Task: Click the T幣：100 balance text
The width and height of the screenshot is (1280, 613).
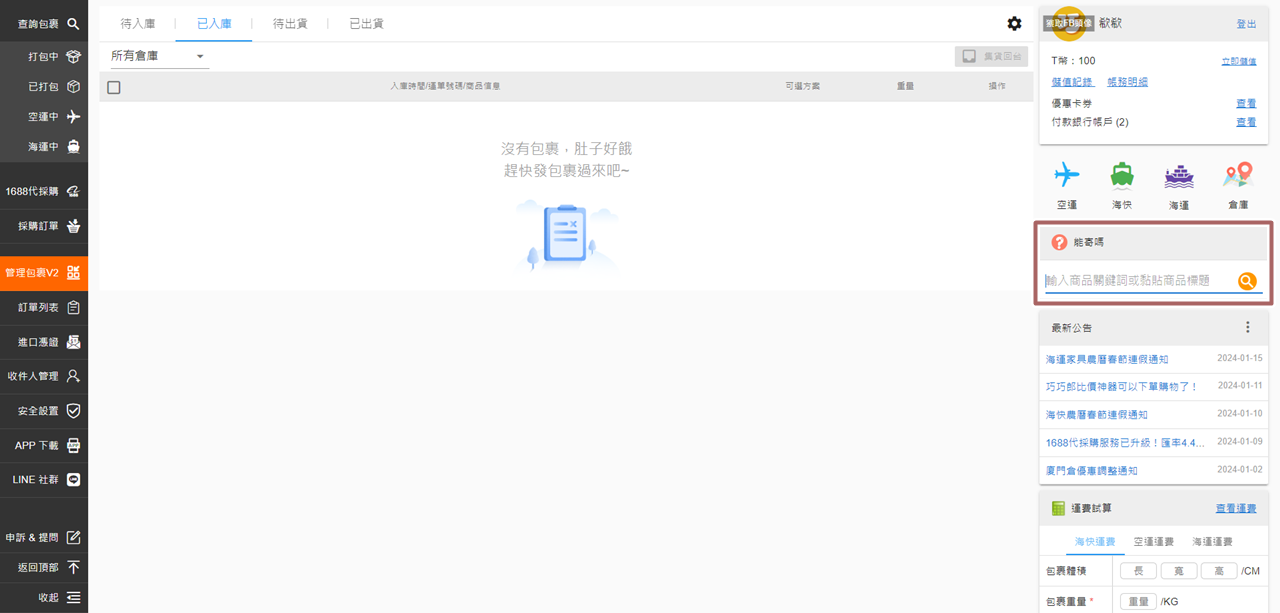Action: click(x=1073, y=61)
